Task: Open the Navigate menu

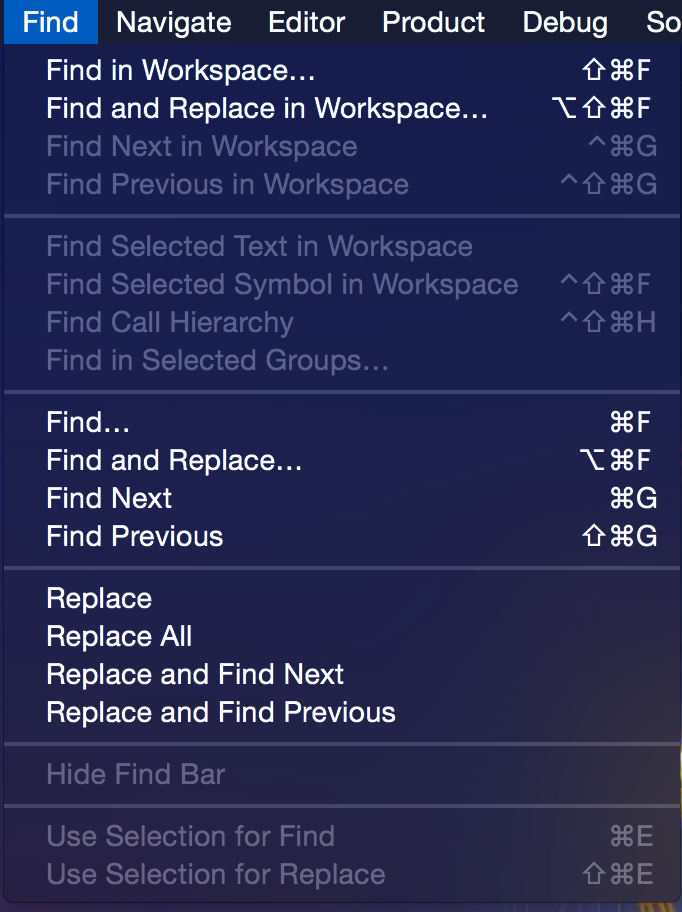Action: [x=173, y=22]
